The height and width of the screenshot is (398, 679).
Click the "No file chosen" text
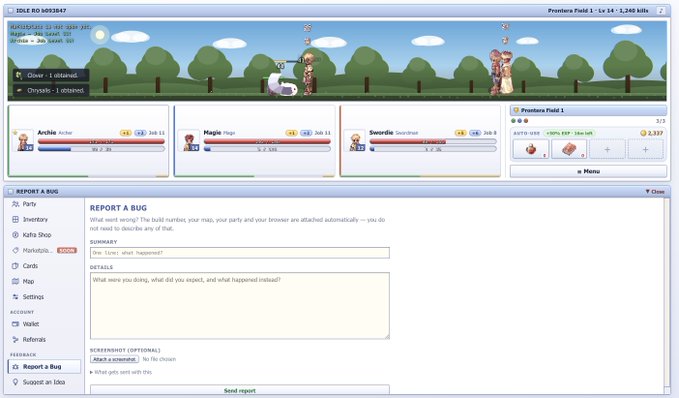[x=159, y=359]
